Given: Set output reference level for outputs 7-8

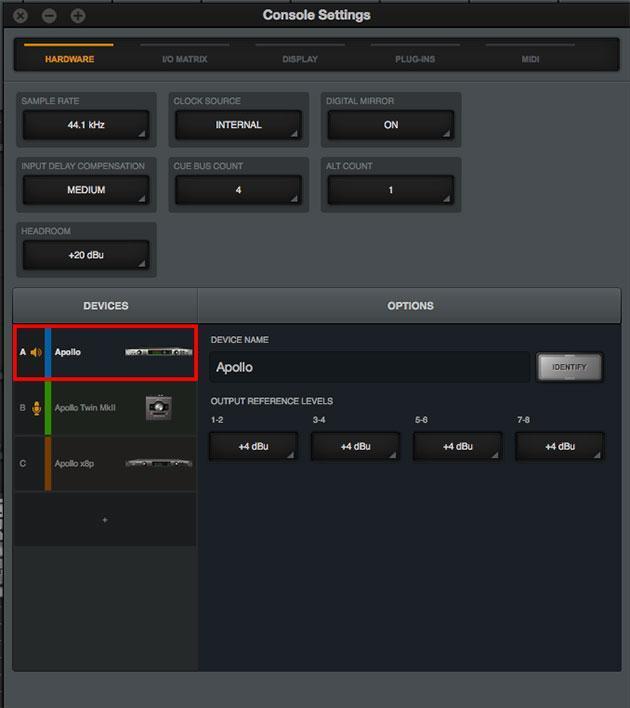Looking at the screenshot, I should 560,447.
